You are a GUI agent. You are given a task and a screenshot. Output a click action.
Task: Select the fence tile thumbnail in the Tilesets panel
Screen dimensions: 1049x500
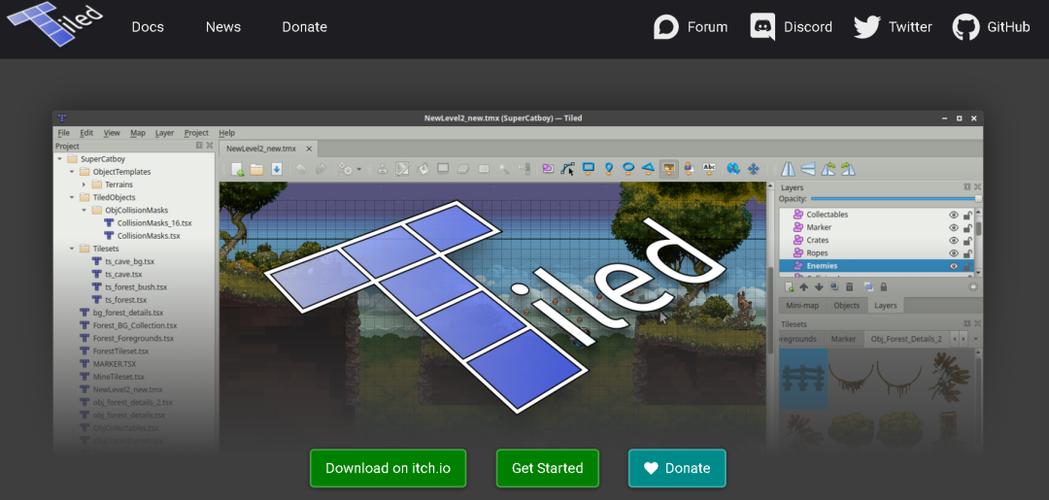click(x=803, y=378)
